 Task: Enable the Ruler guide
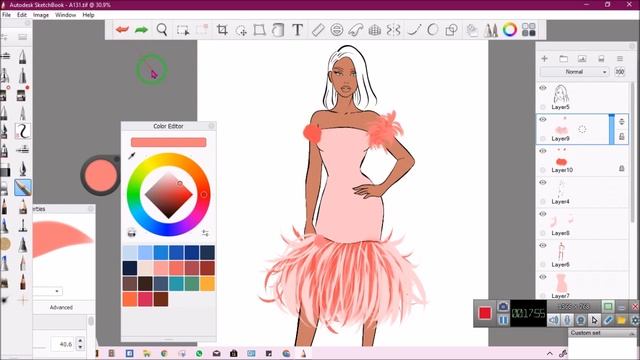tap(318, 30)
